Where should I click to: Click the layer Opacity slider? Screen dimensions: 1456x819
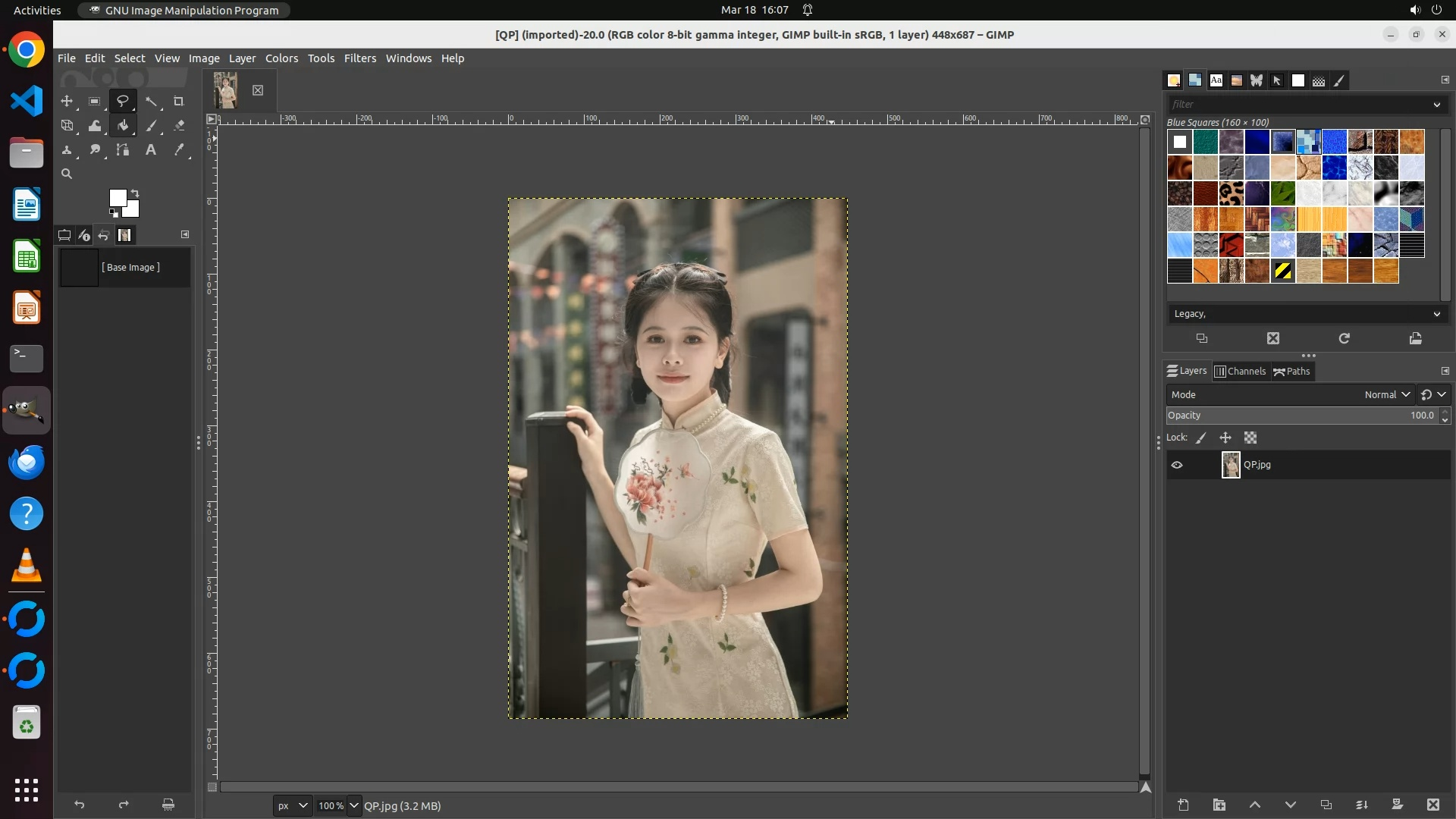[1301, 416]
